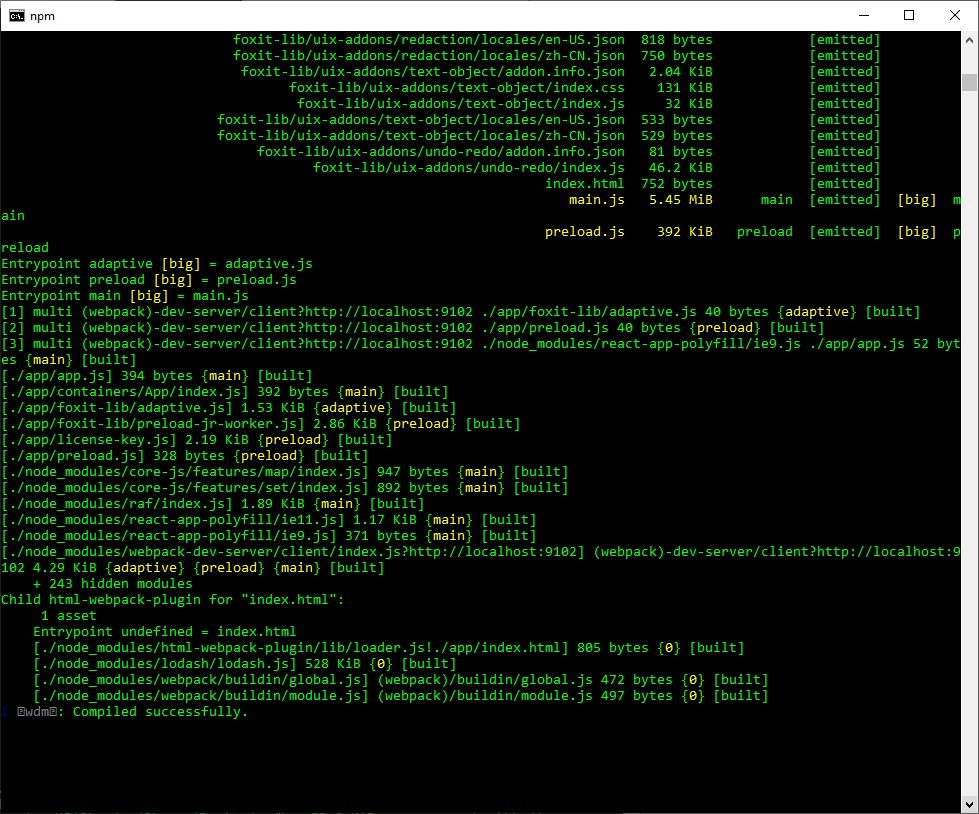Click 'foxit-lib/uix-addons/text-object/locales/en-US.json' path
The width and height of the screenshot is (979, 814).
pos(421,120)
